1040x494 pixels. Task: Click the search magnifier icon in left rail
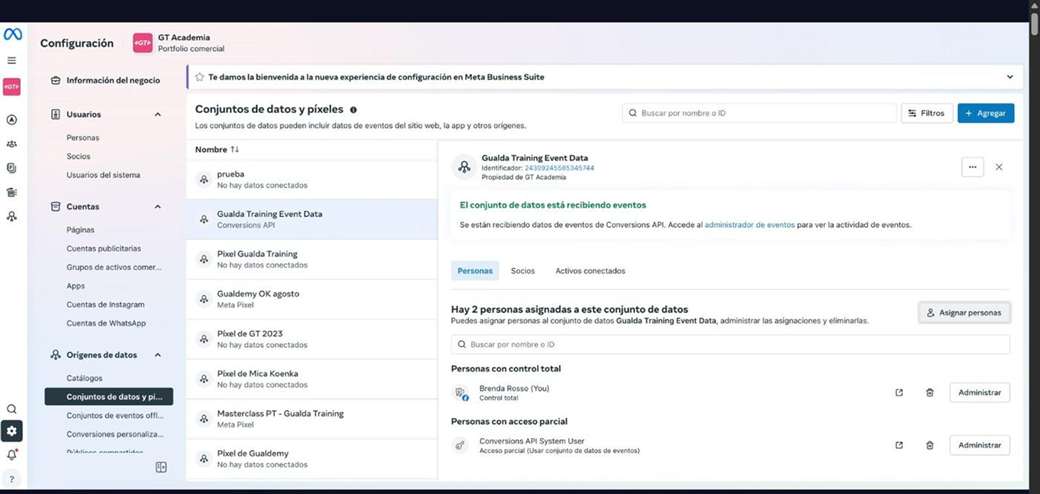coord(11,409)
